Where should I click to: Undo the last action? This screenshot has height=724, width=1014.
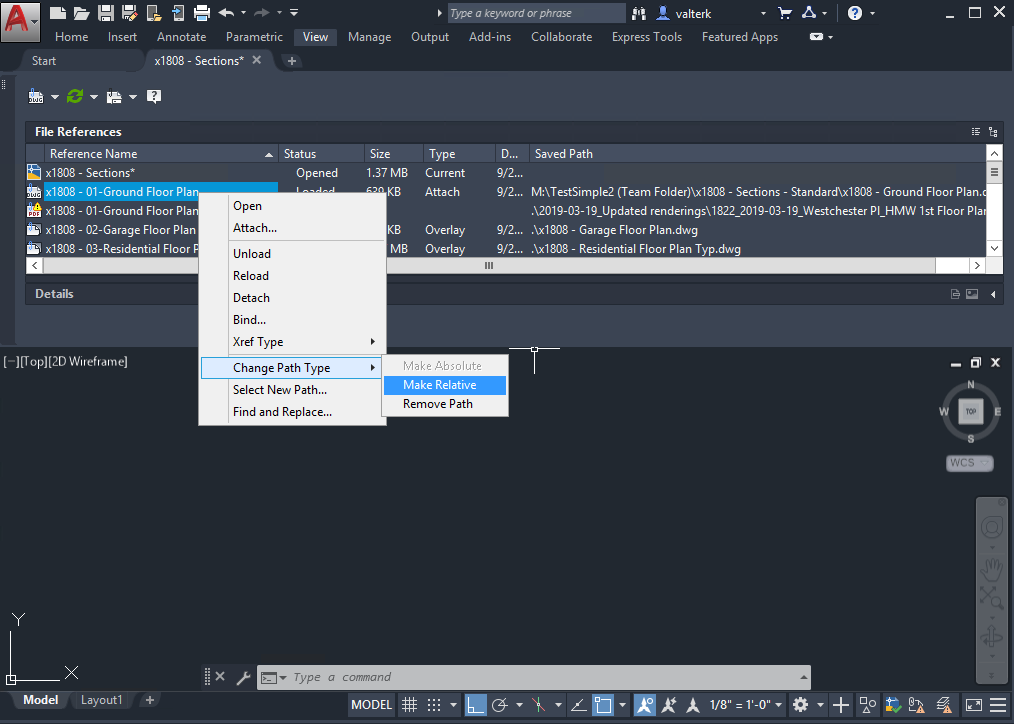[x=226, y=12]
